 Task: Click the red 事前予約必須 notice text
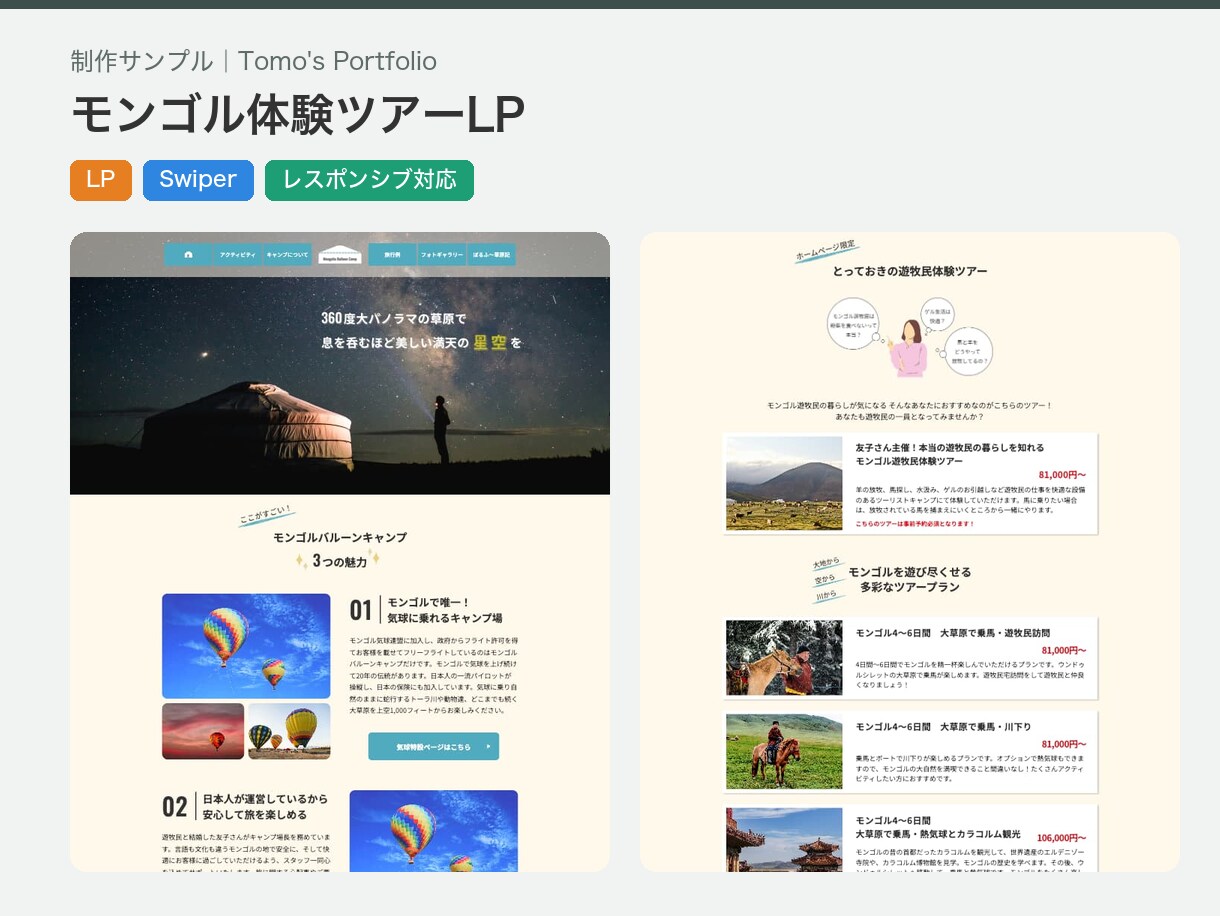(x=914, y=524)
